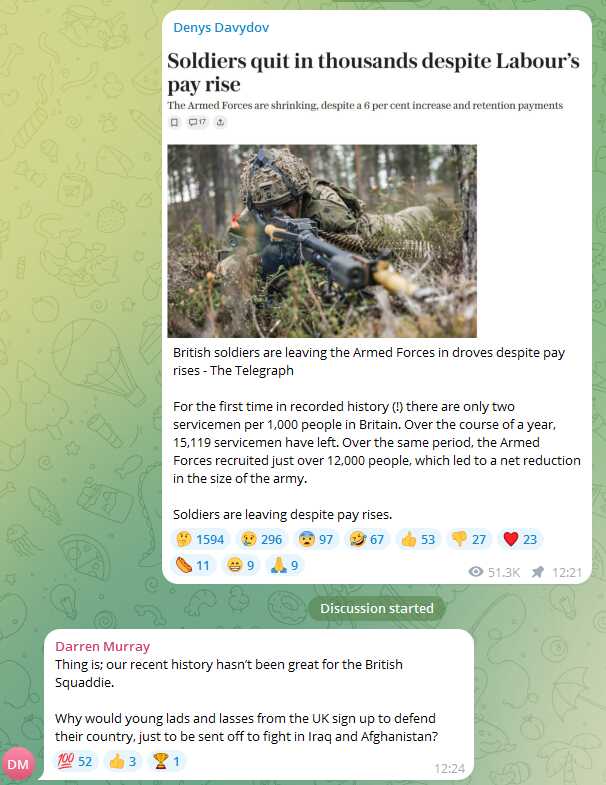Toggle the crying face reaction showing 296

pyautogui.click(x=262, y=539)
